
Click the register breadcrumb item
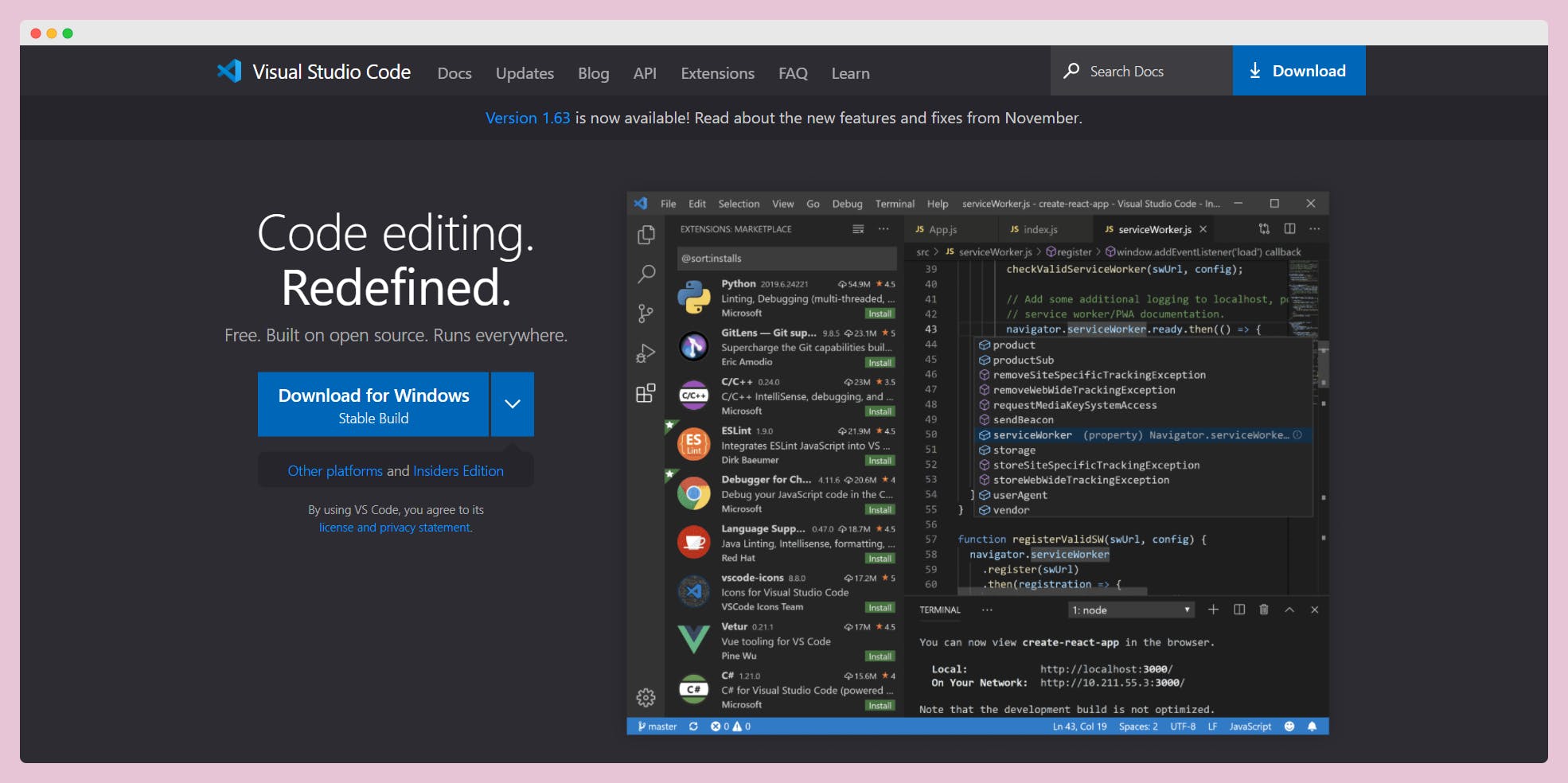click(1068, 252)
